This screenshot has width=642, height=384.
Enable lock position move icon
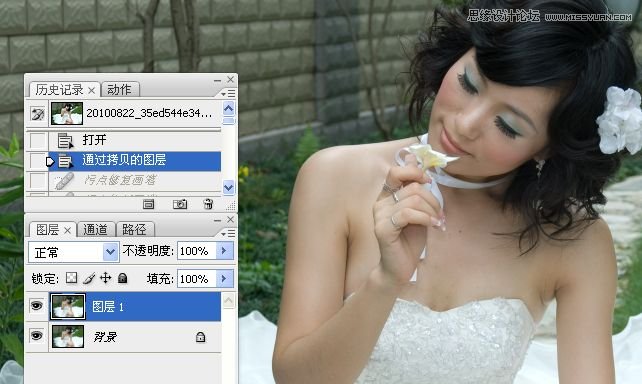(x=106, y=278)
